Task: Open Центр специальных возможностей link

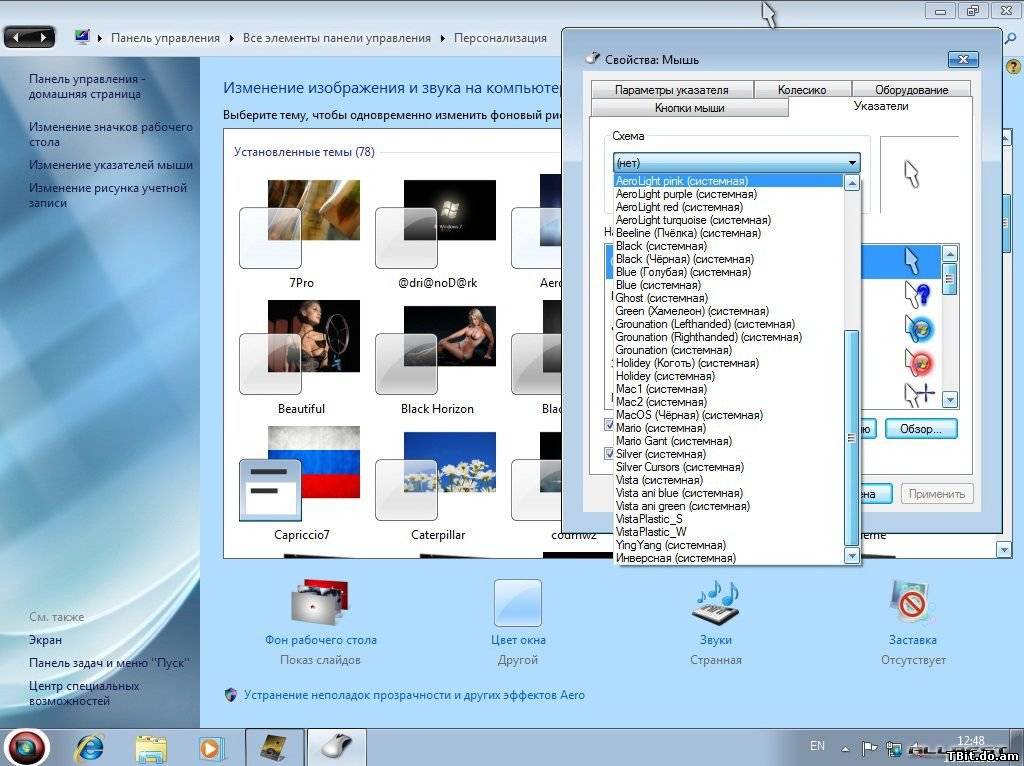Action: click(x=84, y=694)
